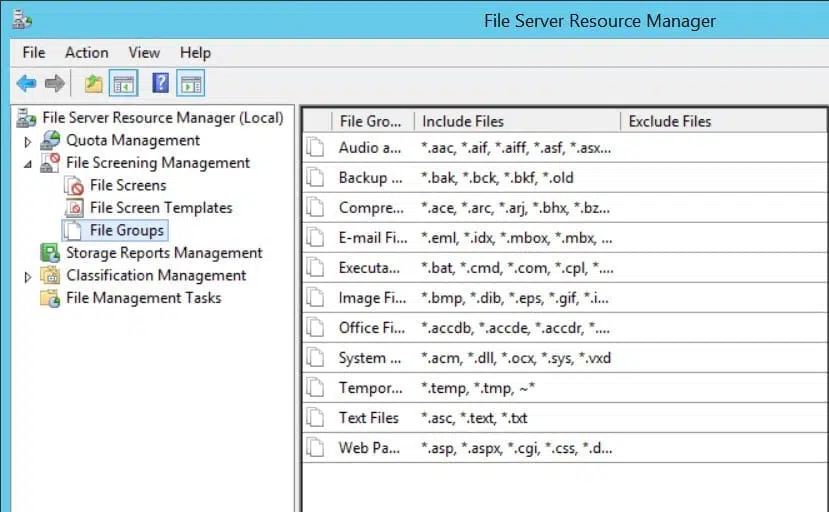Viewport: 829px width, 512px height.
Task: Select the File Screens label
Action: pyautogui.click(x=128, y=185)
